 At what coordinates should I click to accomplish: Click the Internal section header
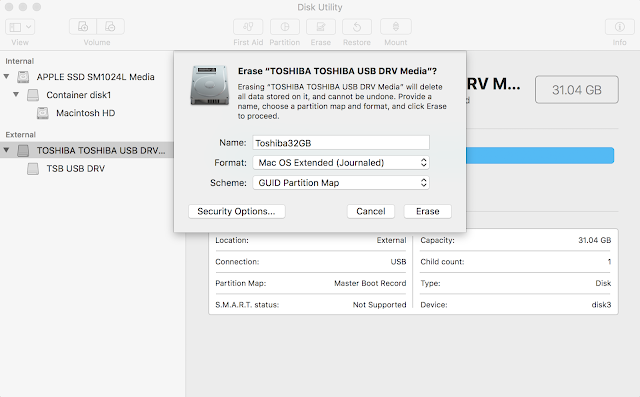[x=20, y=61]
